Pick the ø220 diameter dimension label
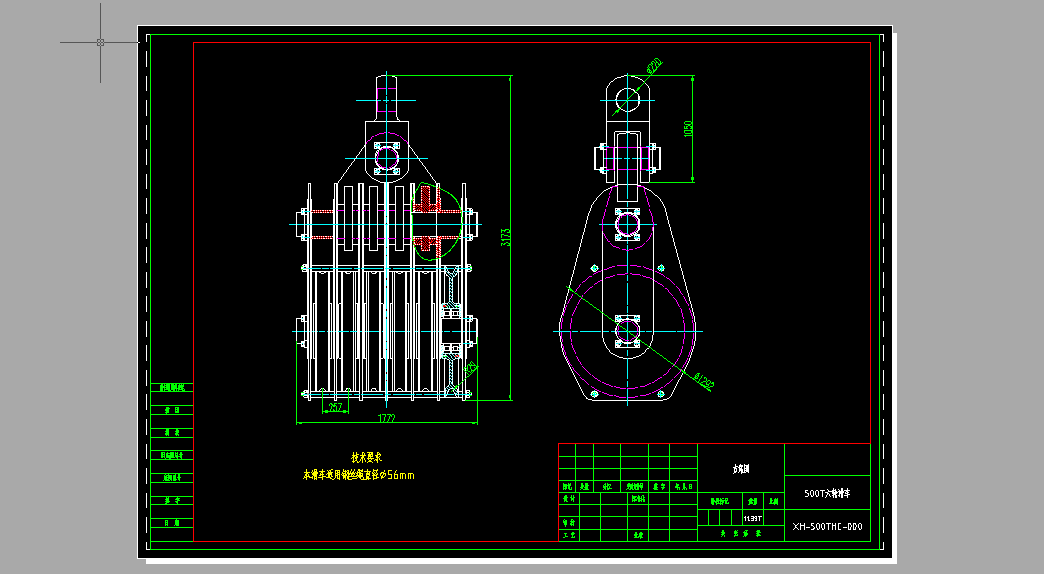The width and height of the screenshot is (1044, 574). (654, 66)
